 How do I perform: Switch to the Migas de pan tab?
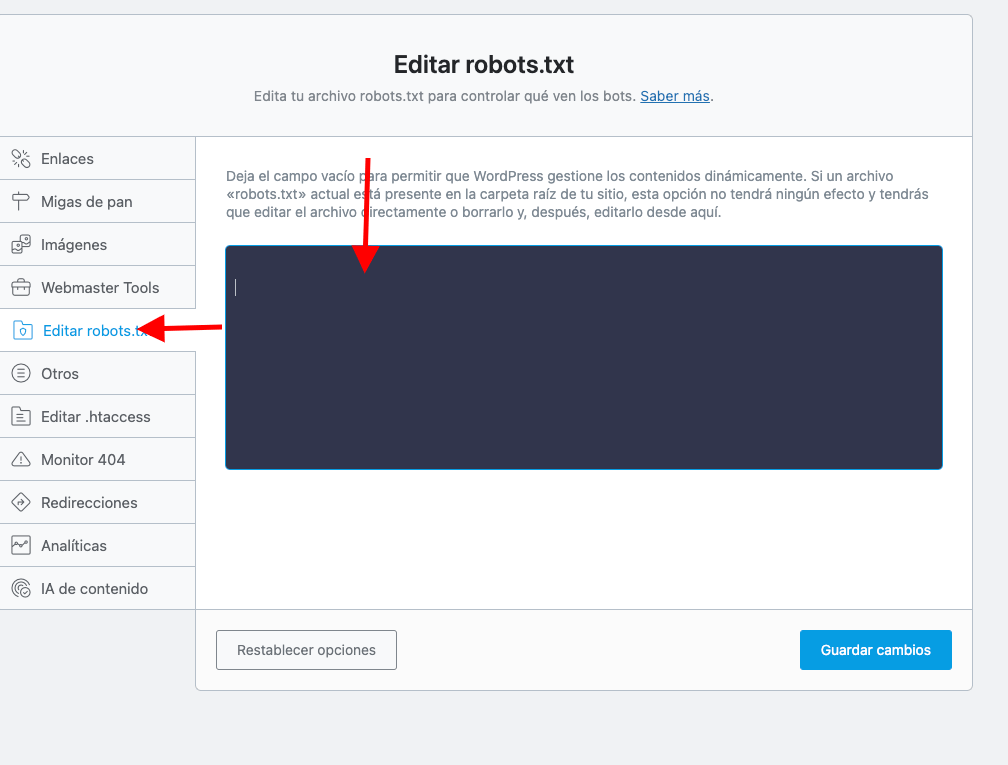pos(97,201)
